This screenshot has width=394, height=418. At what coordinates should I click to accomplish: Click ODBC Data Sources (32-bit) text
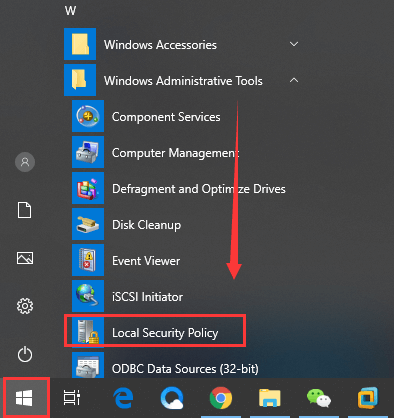(185, 369)
